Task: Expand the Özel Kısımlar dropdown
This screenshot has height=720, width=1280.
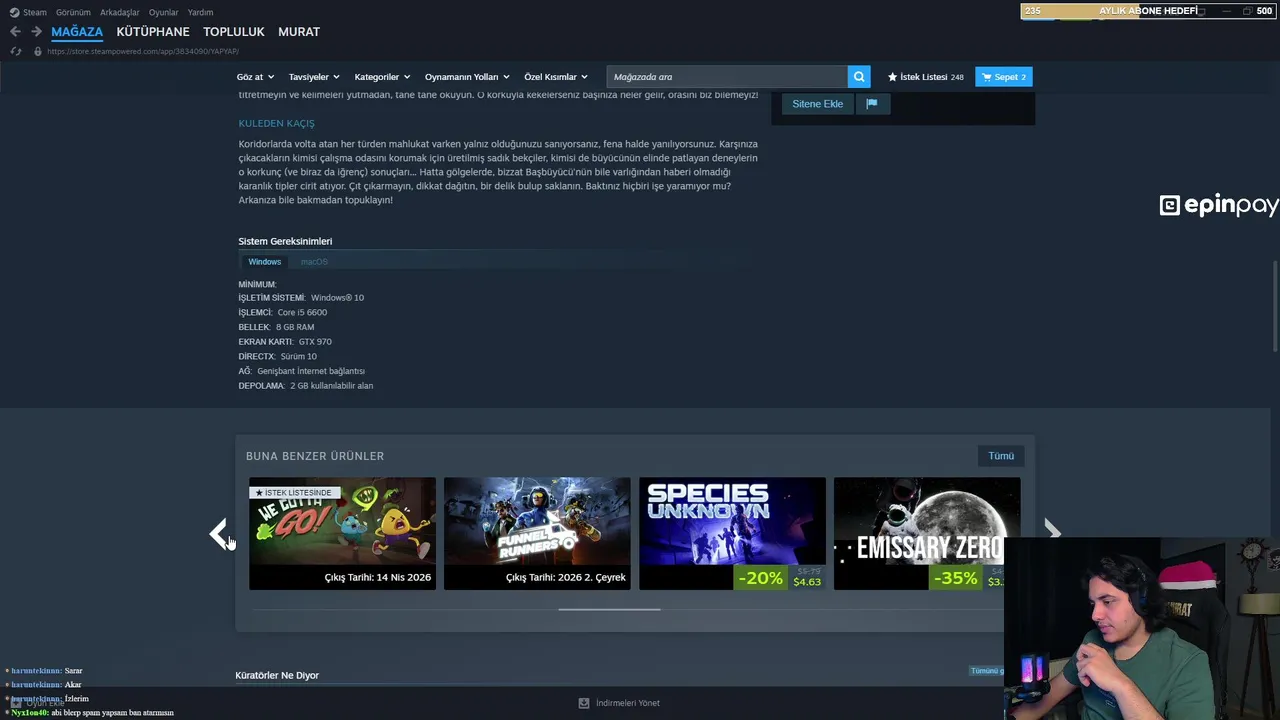Action: click(556, 77)
